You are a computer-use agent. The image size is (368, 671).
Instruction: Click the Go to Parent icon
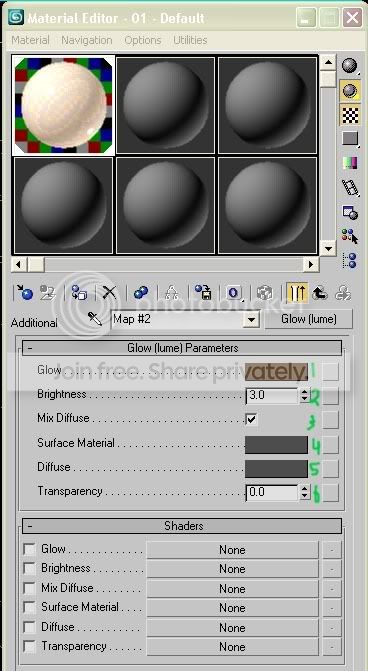(x=320, y=293)
